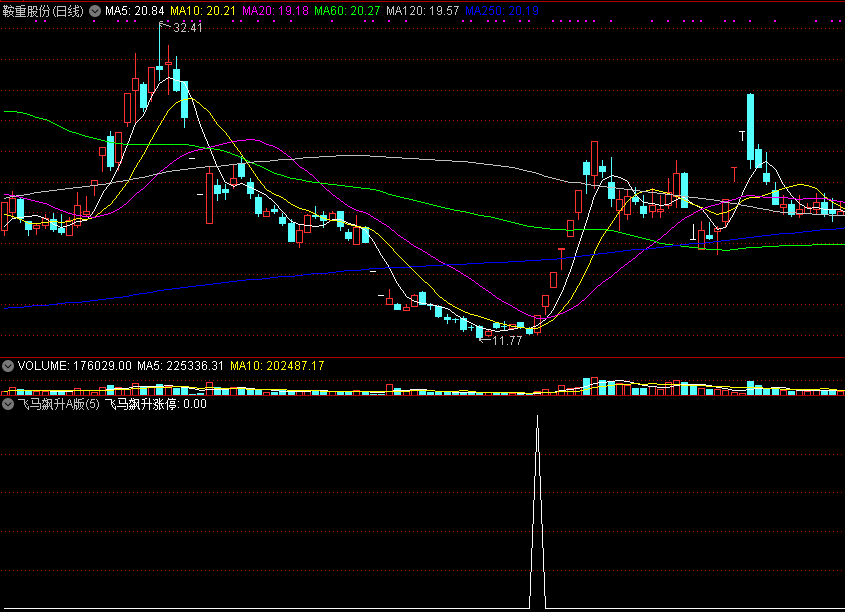845x612 pixels.
Task: Click the tall cyan candlestick near right peak
Action: tap(750, 127)
